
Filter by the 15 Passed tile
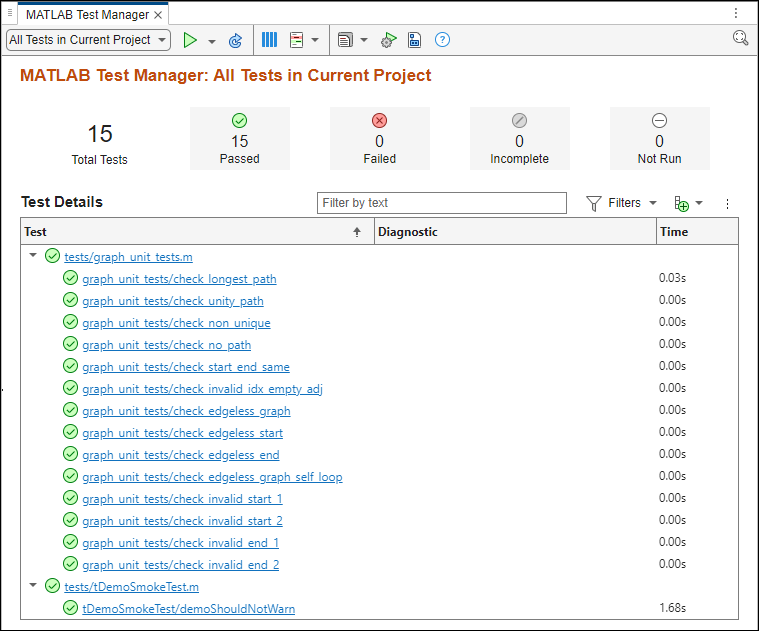[x=240, y=138]
